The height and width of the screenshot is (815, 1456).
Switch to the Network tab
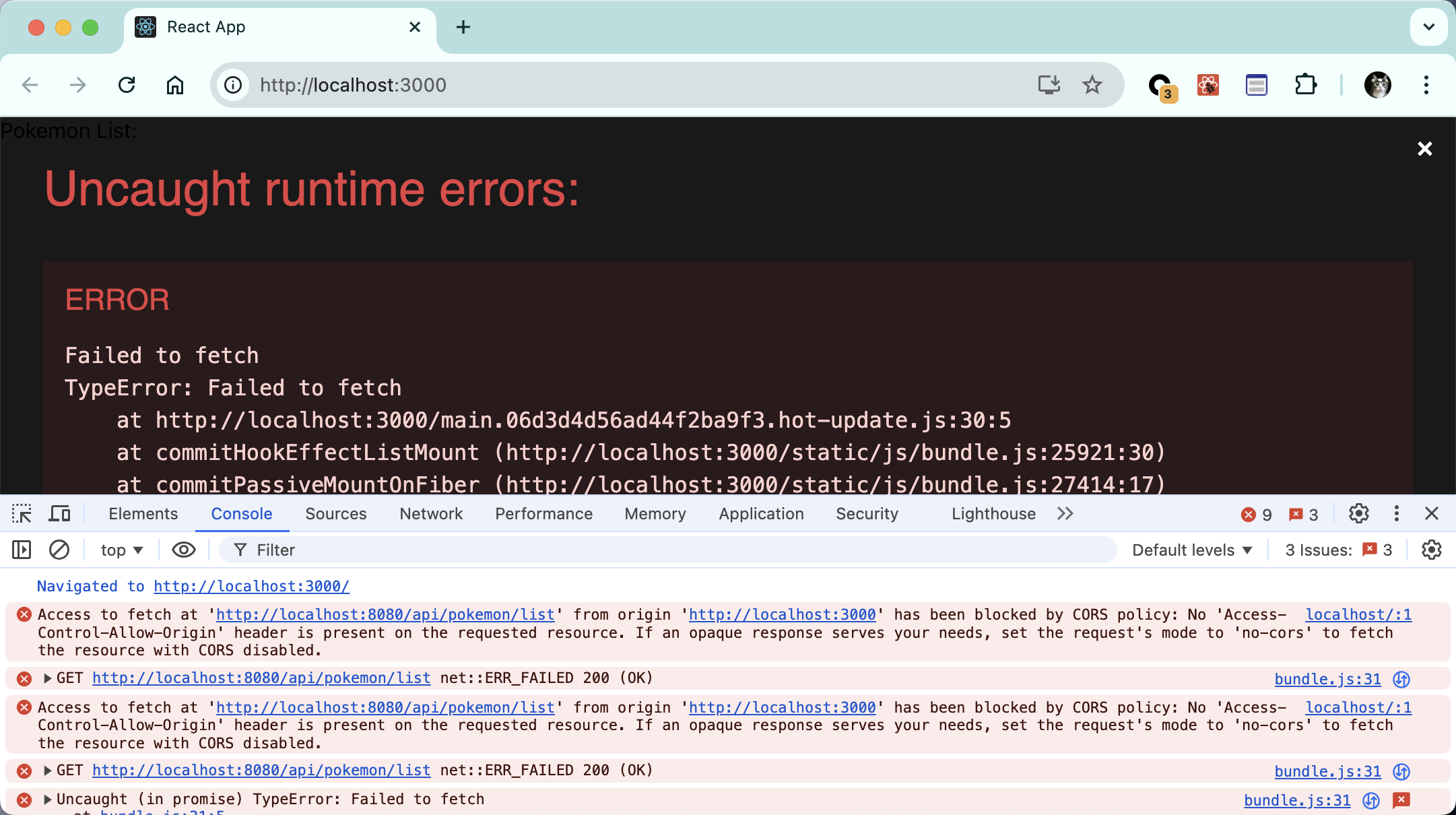431,514
